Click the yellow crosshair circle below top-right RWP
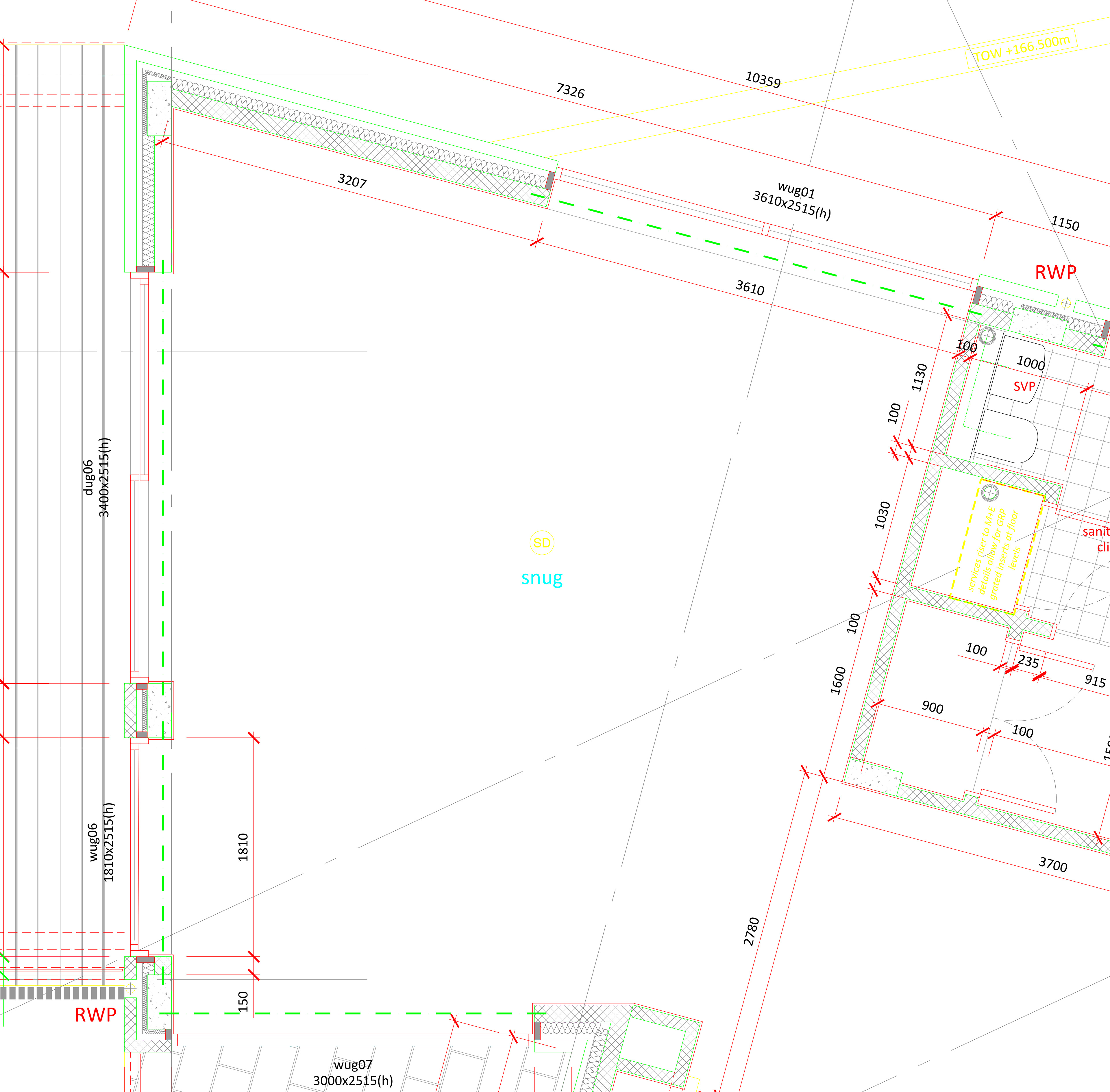This screenshot has height=1092, width=1110. click(x=1066, y=303)
